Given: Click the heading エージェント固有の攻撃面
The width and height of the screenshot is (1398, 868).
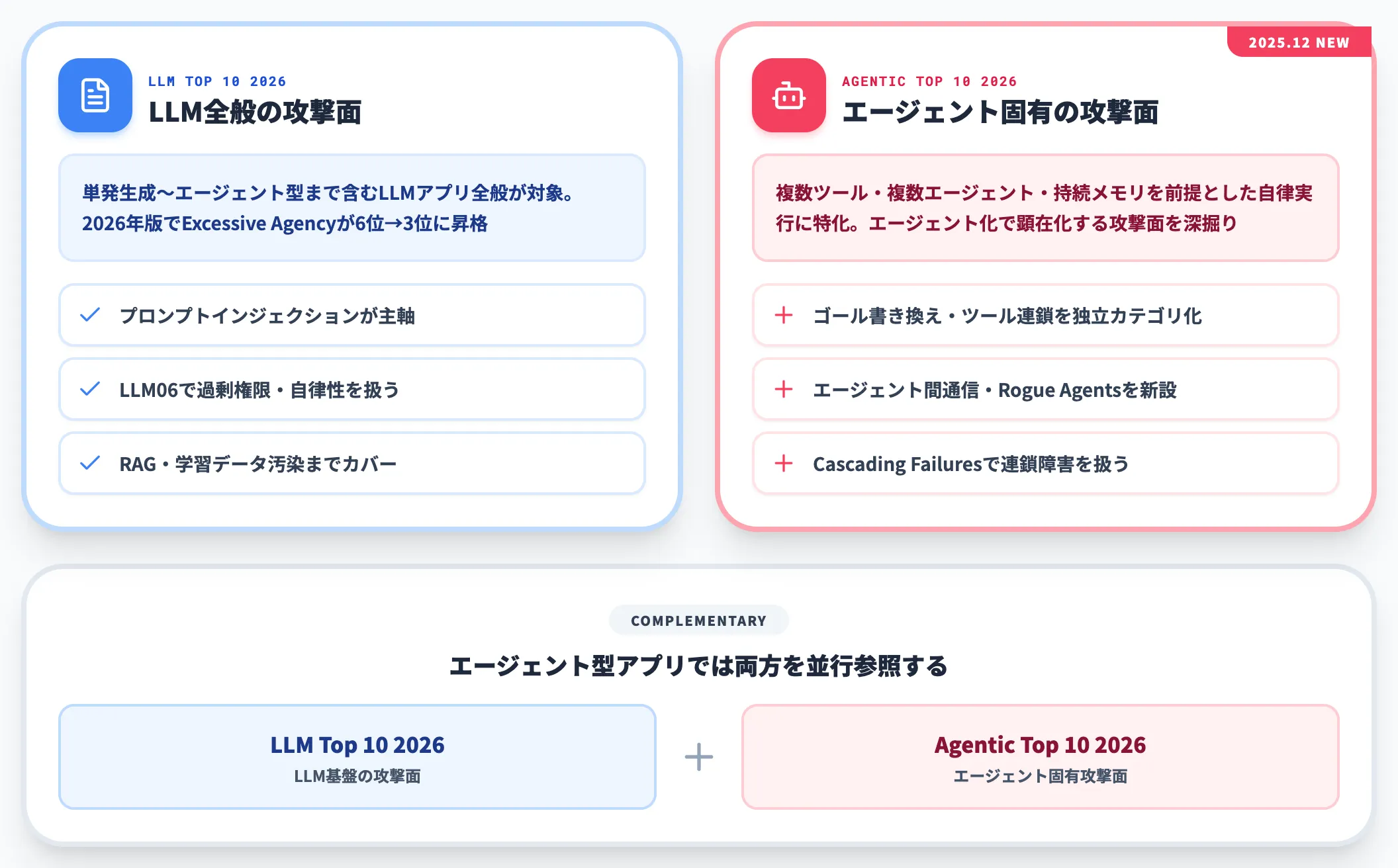Looking at the screenshot, I should (x=1001, y=112).
